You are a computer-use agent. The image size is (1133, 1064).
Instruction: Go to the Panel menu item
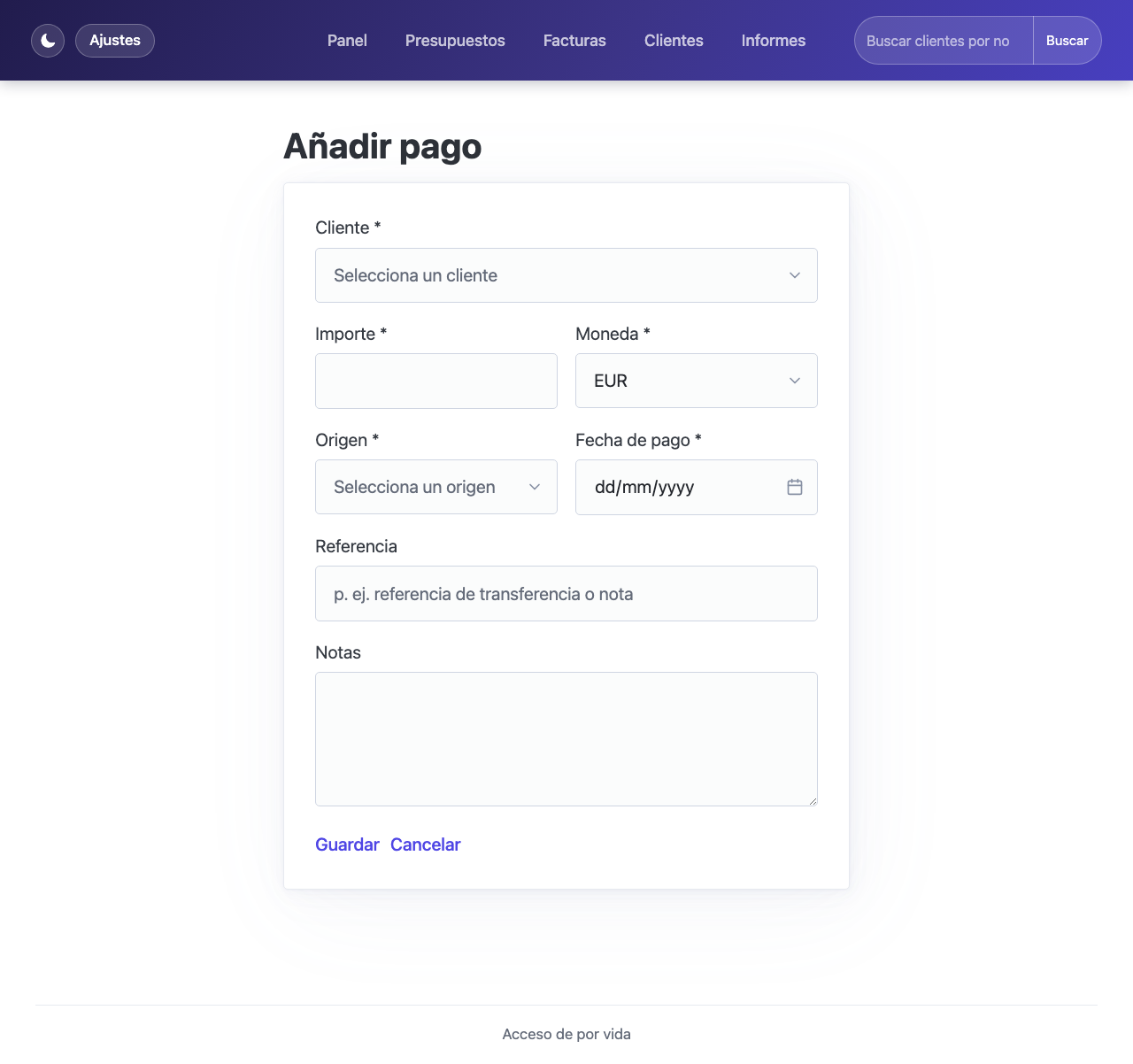(x=347, y=41)
